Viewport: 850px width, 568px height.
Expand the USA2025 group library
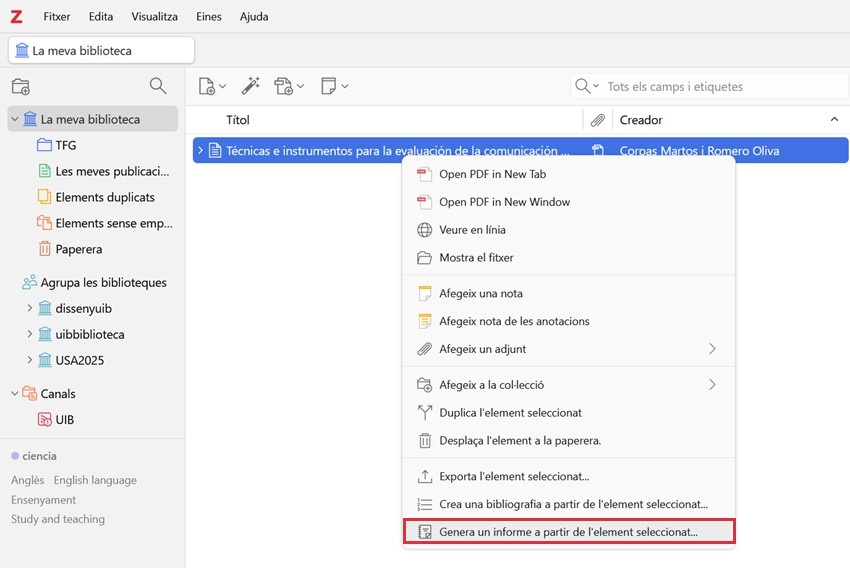[30, 360]
